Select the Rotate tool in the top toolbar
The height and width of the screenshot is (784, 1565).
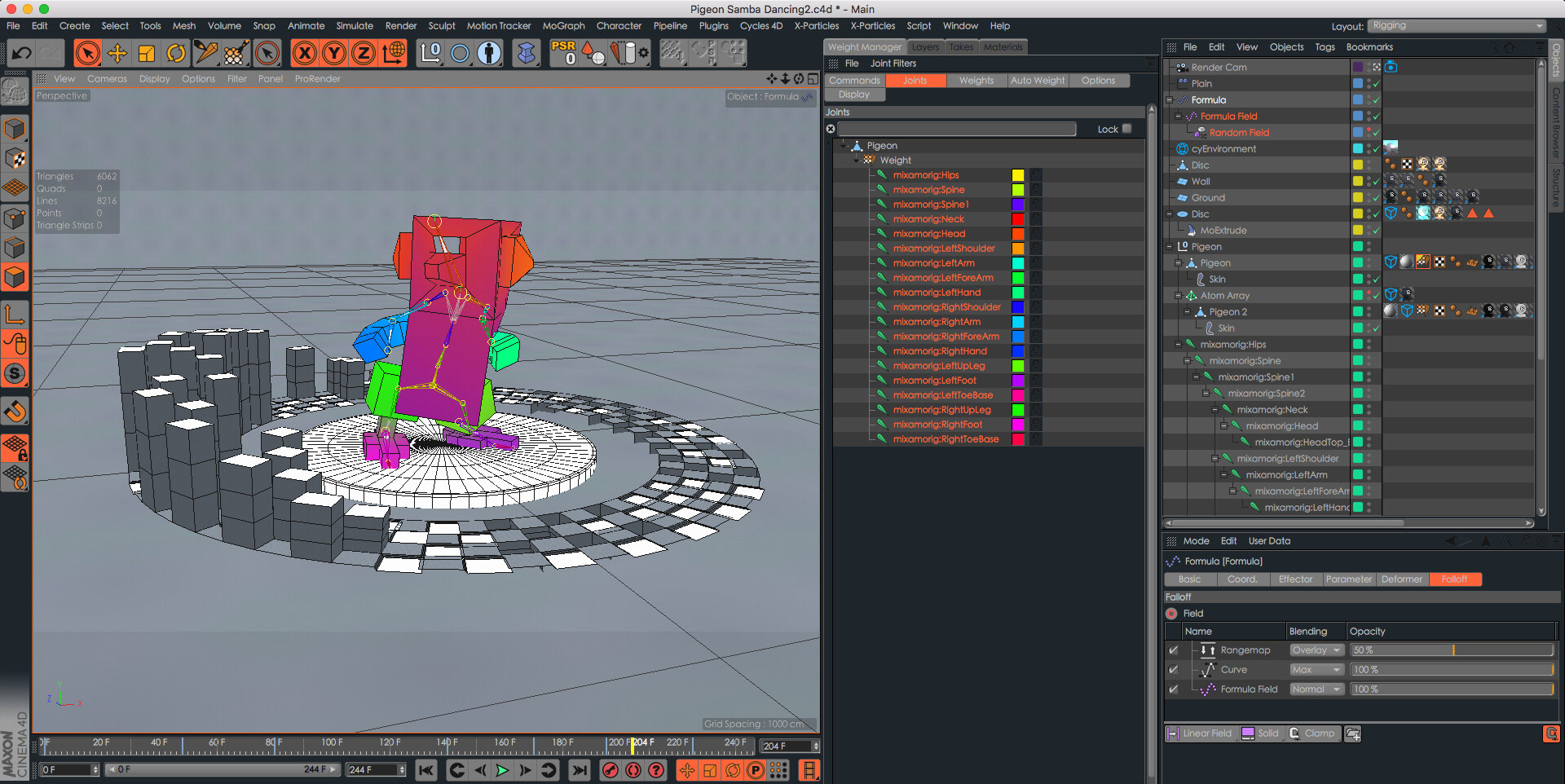click(x=176, y=53)
